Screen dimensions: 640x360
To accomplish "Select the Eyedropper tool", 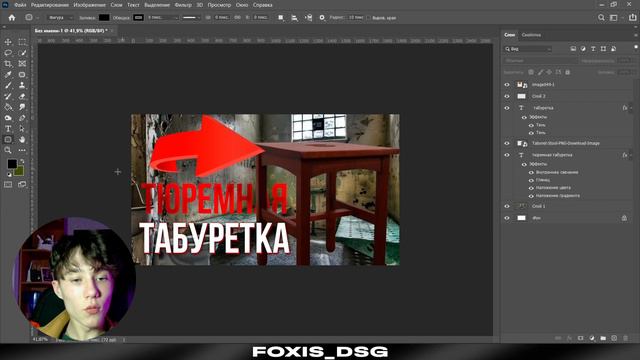I will [8, 75].
